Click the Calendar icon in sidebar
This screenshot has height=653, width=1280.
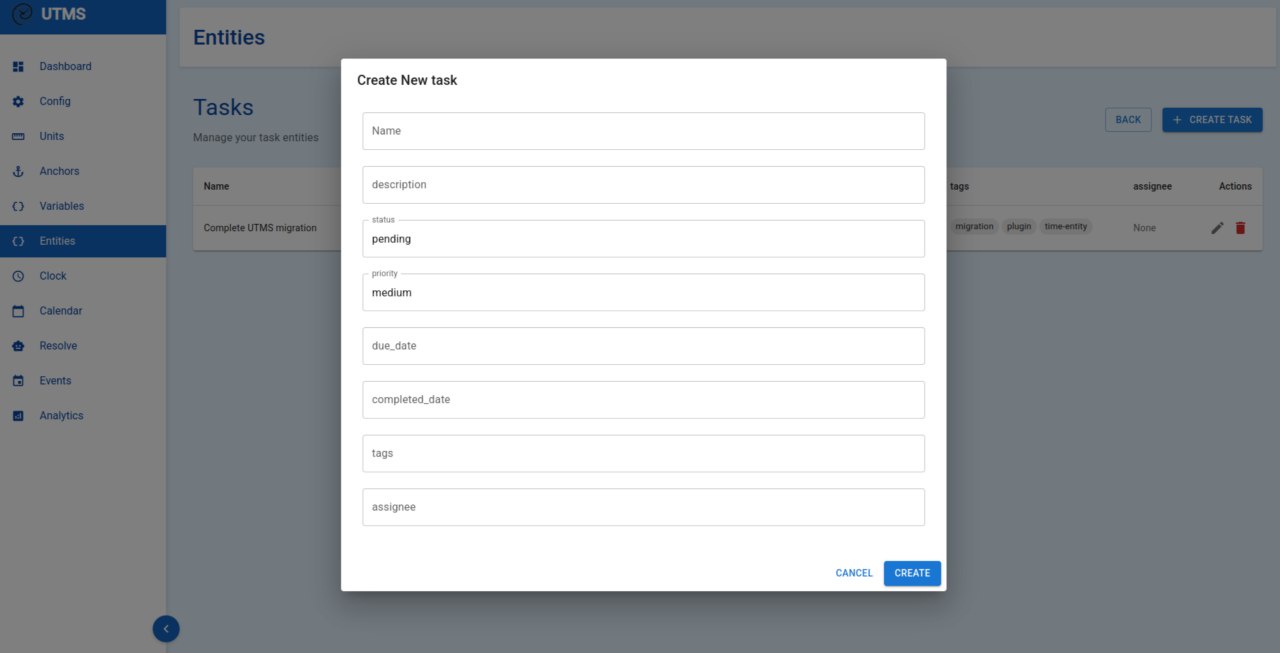point(18,312)
